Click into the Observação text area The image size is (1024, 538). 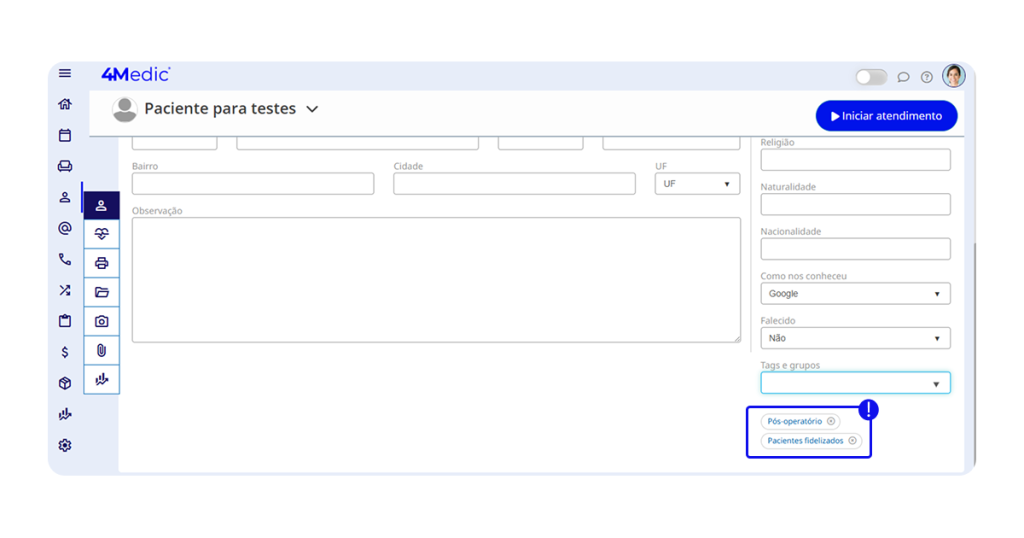coord(436,280)
